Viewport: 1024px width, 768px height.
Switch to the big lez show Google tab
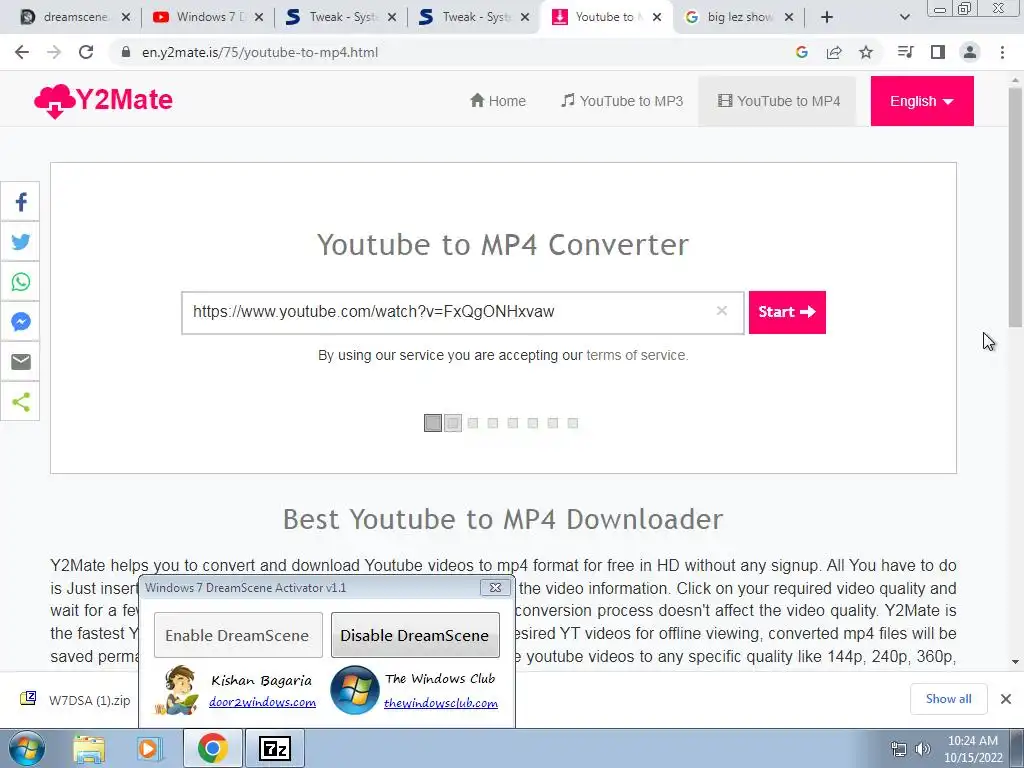click(x=739, y=17)
